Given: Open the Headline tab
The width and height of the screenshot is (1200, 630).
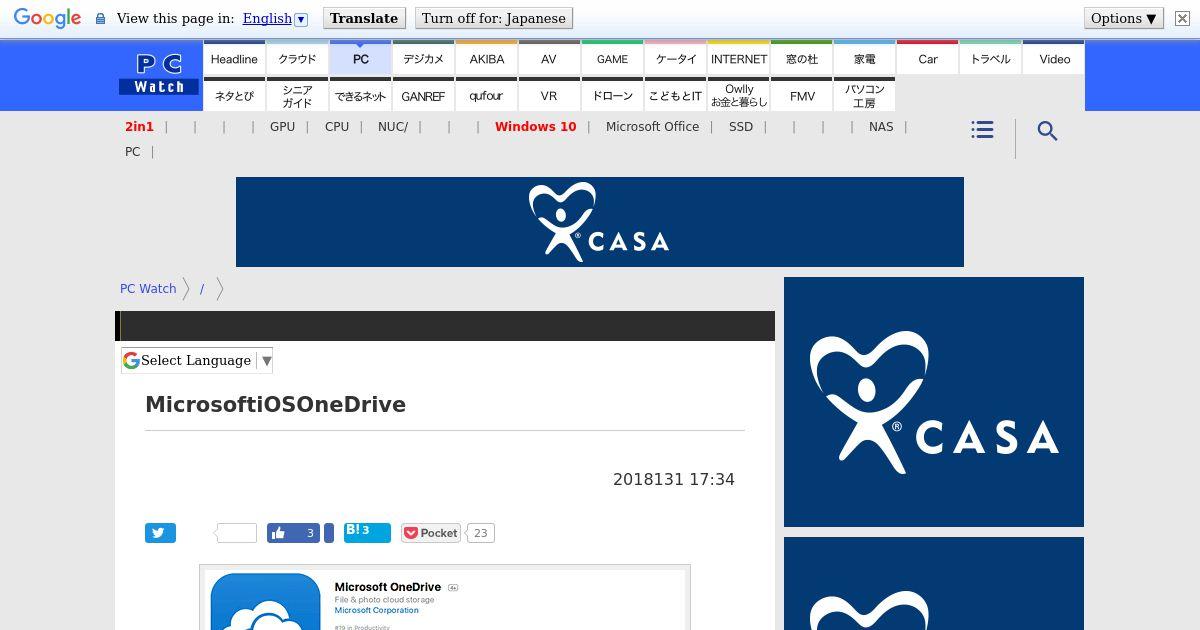Looking at the screenshot, I should tap(234, 59).
